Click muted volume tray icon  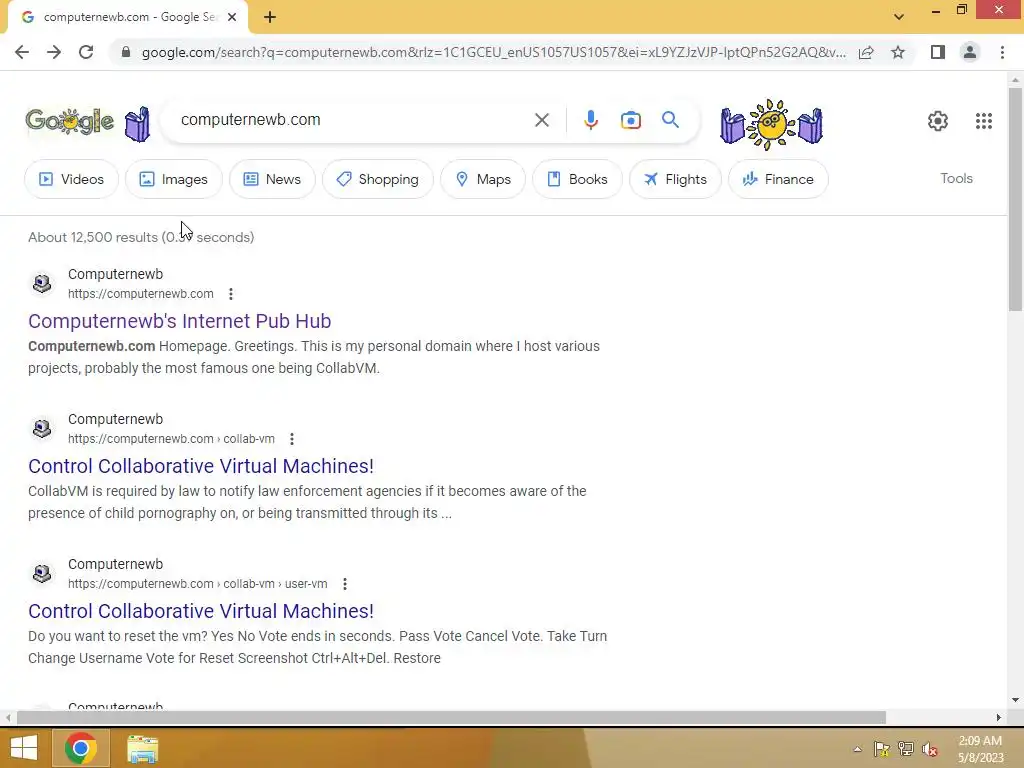pos(930,749)
